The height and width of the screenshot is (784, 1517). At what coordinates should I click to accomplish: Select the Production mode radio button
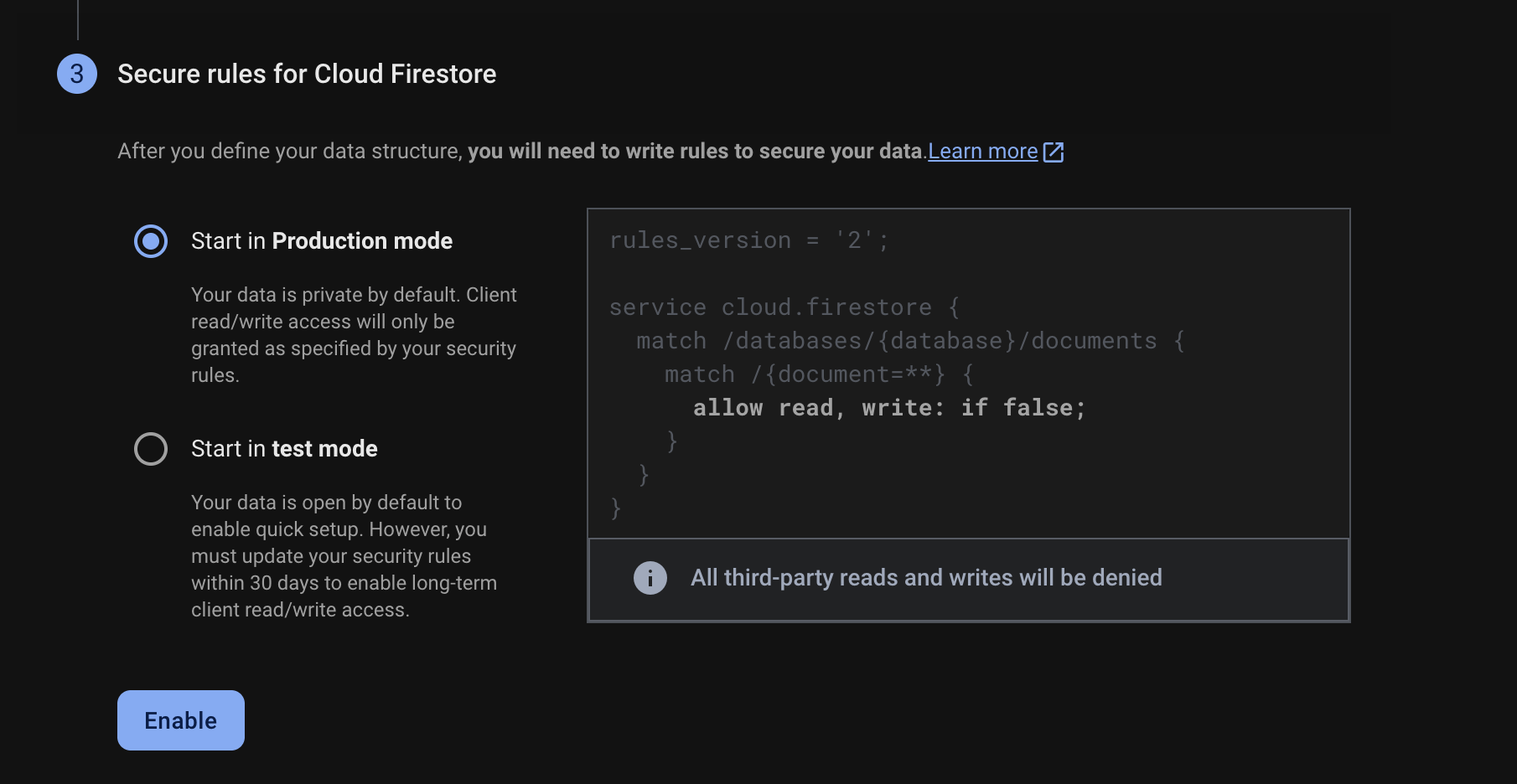151,241
